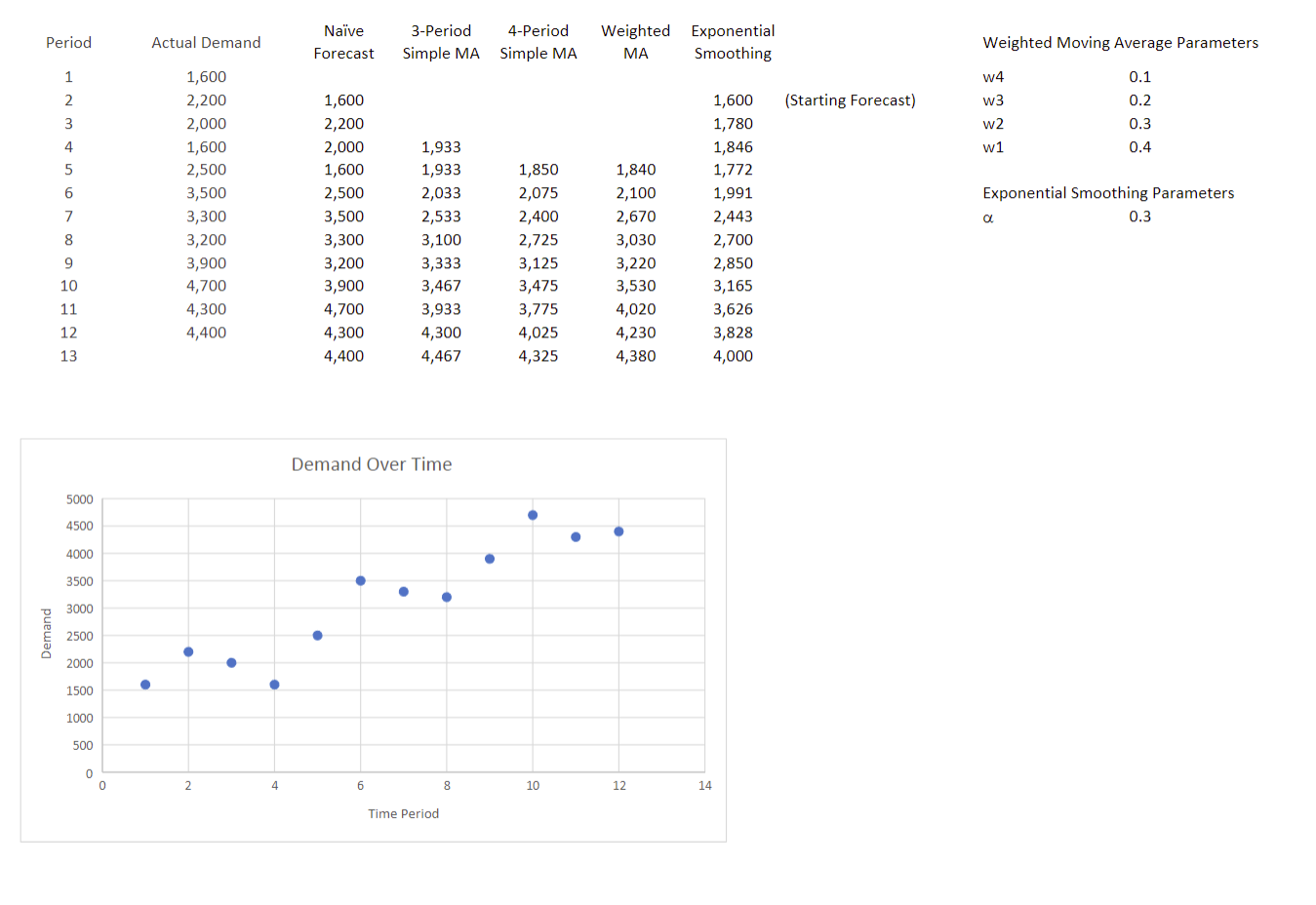Select the 14 label on the horizontal axis
The height and width of the screenshot is (905, 1316).
705,786
